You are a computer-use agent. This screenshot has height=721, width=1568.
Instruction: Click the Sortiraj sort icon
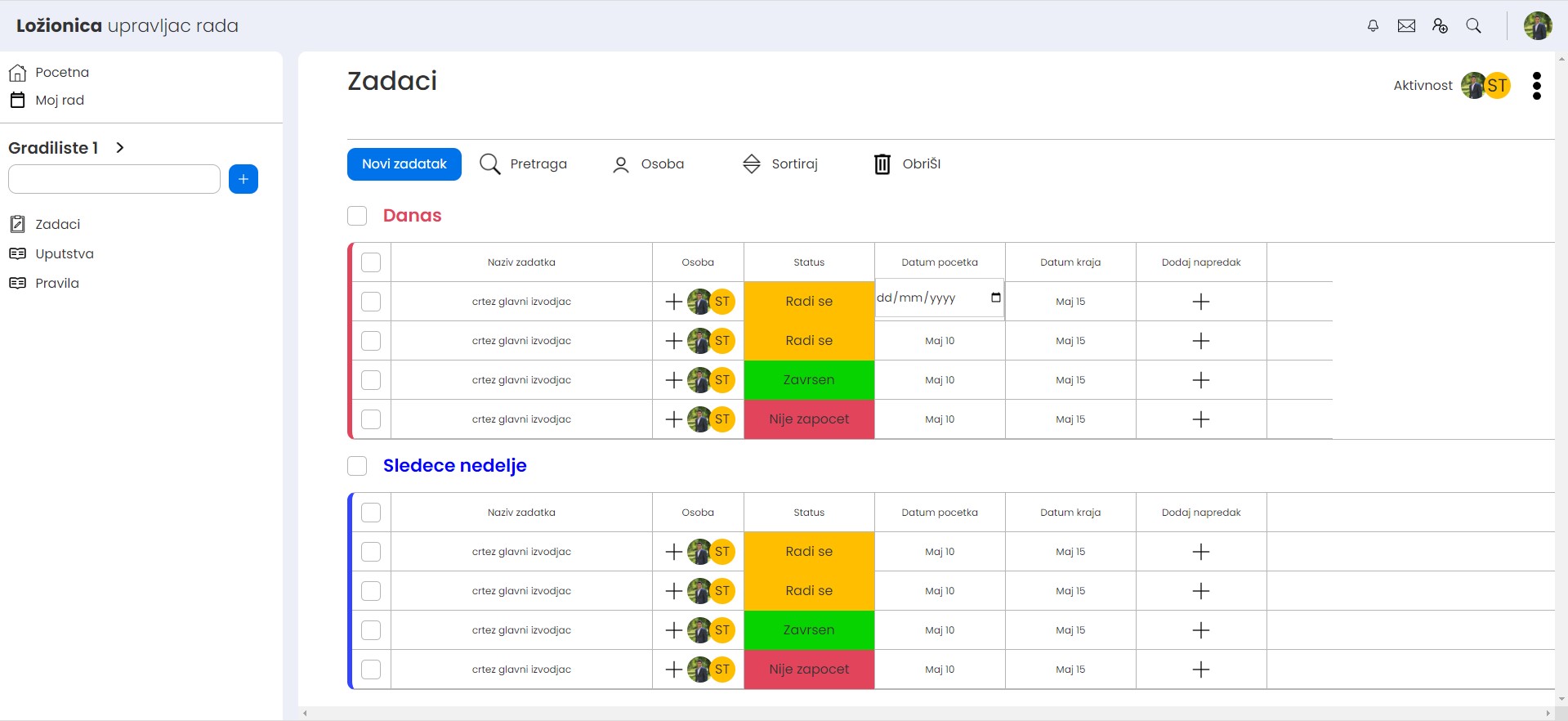[751, 164]
